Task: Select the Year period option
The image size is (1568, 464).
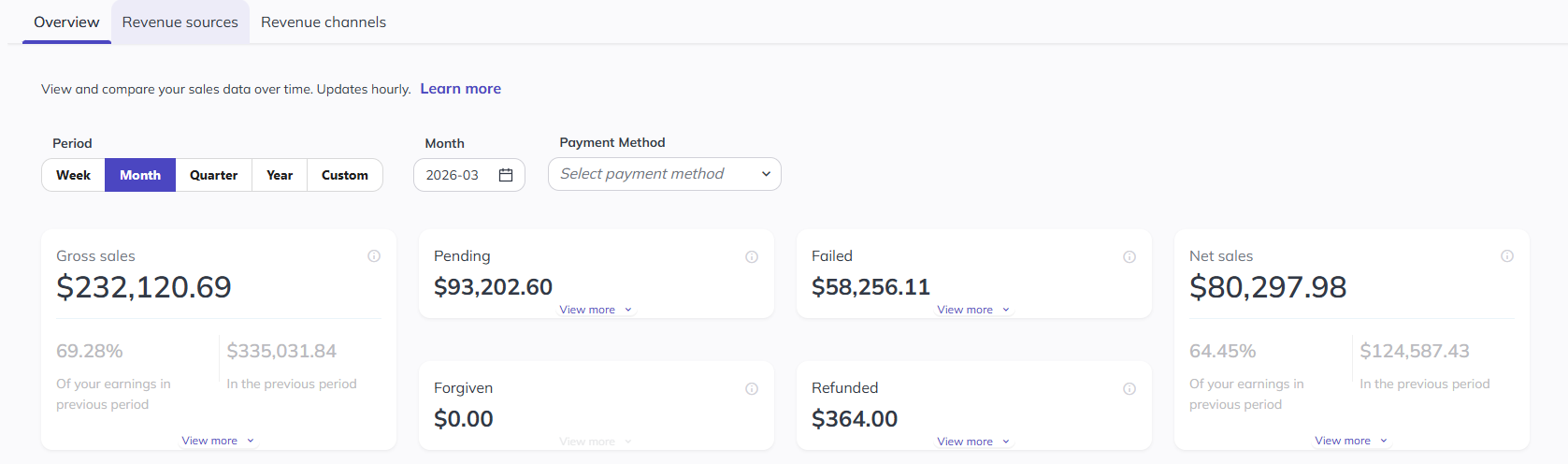Action: tap(280, 175)
